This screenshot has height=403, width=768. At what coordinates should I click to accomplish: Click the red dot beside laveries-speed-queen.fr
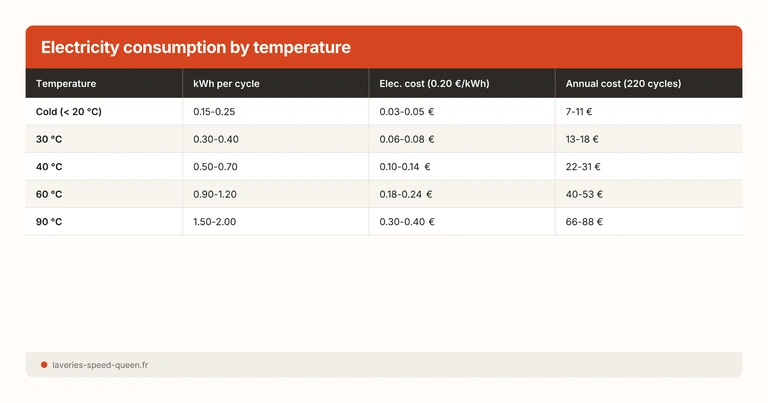click(44, 365)
